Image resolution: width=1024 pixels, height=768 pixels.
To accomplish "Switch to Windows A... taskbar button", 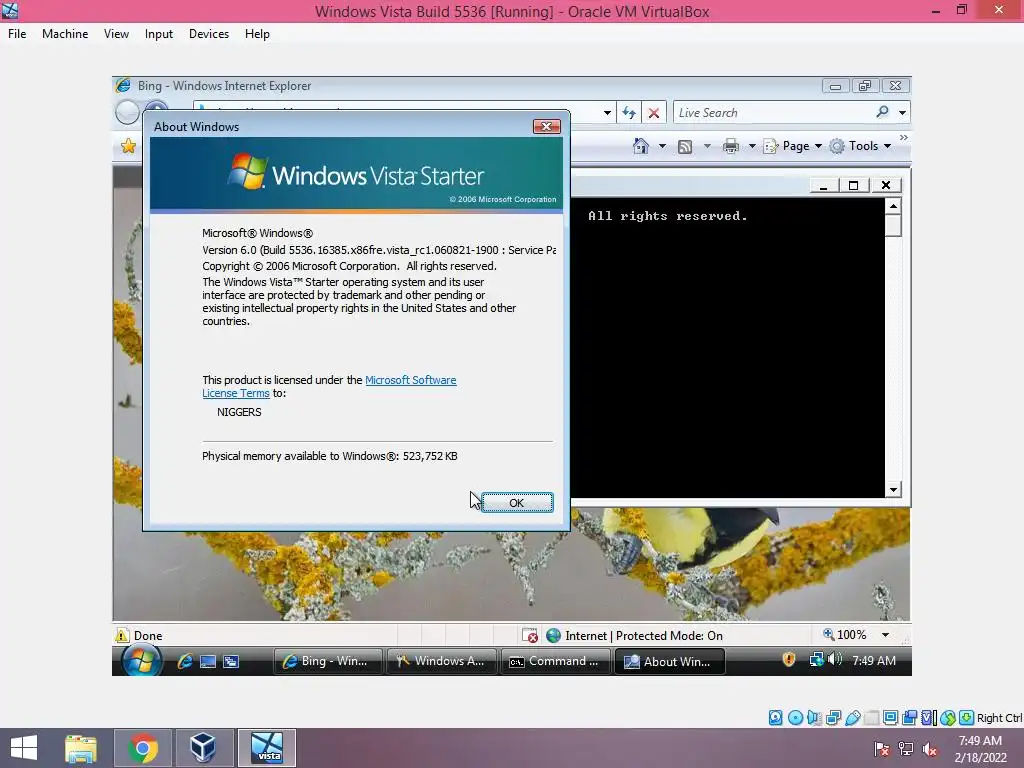I will coord(442,661).
